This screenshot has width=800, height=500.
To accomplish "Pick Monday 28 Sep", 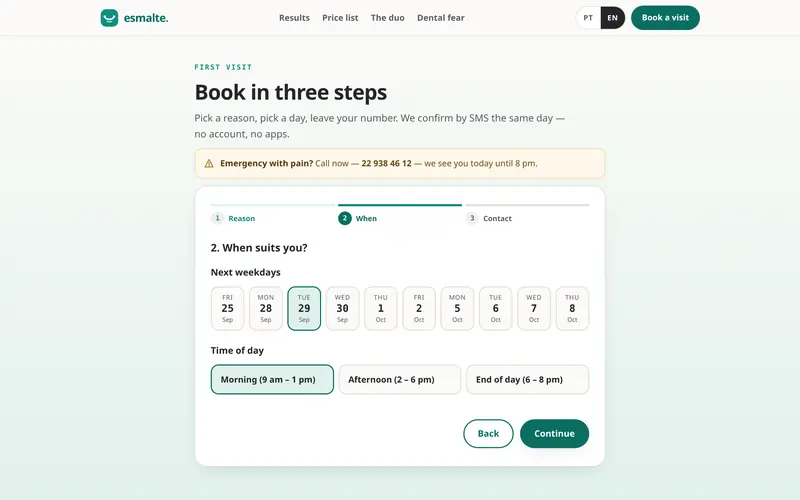I will pos(266,309).
